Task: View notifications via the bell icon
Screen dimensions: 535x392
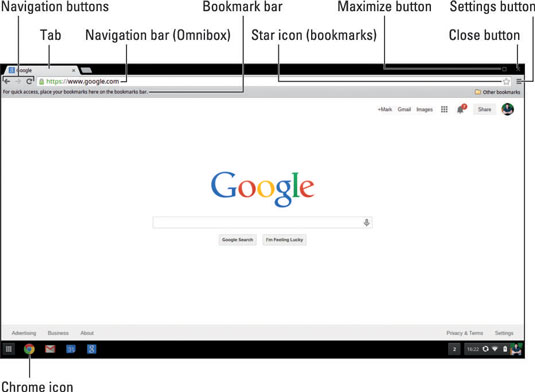Action: [461, 109]
